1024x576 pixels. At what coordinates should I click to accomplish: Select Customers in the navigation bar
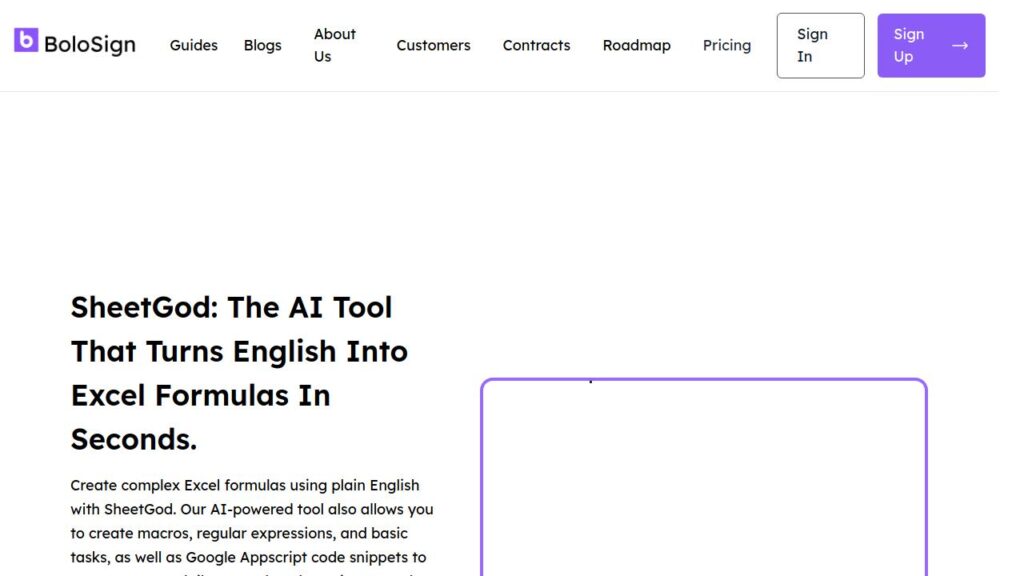click(x=433, y=45)
